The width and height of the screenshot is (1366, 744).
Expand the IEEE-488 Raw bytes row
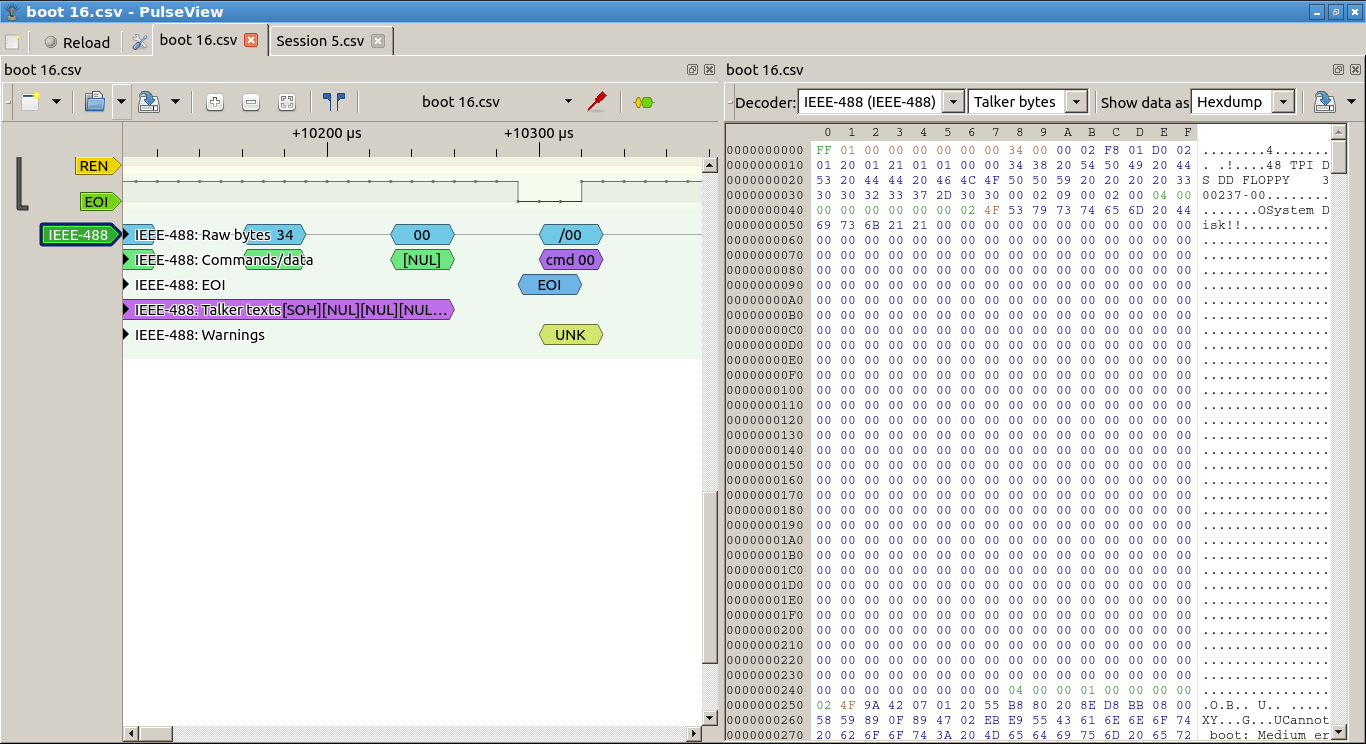127,235
